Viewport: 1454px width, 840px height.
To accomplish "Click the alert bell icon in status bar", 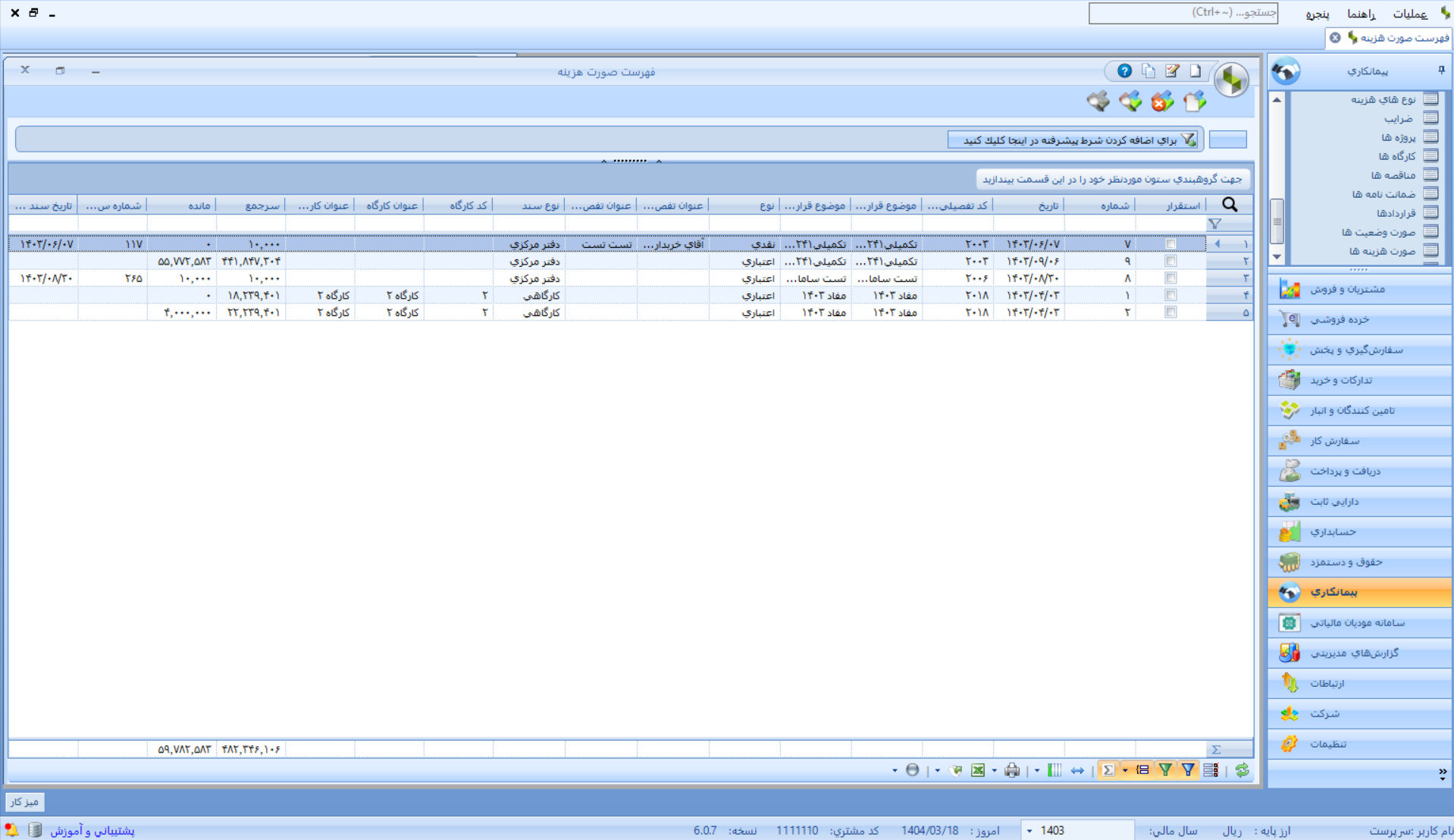I will click(11, 830).
